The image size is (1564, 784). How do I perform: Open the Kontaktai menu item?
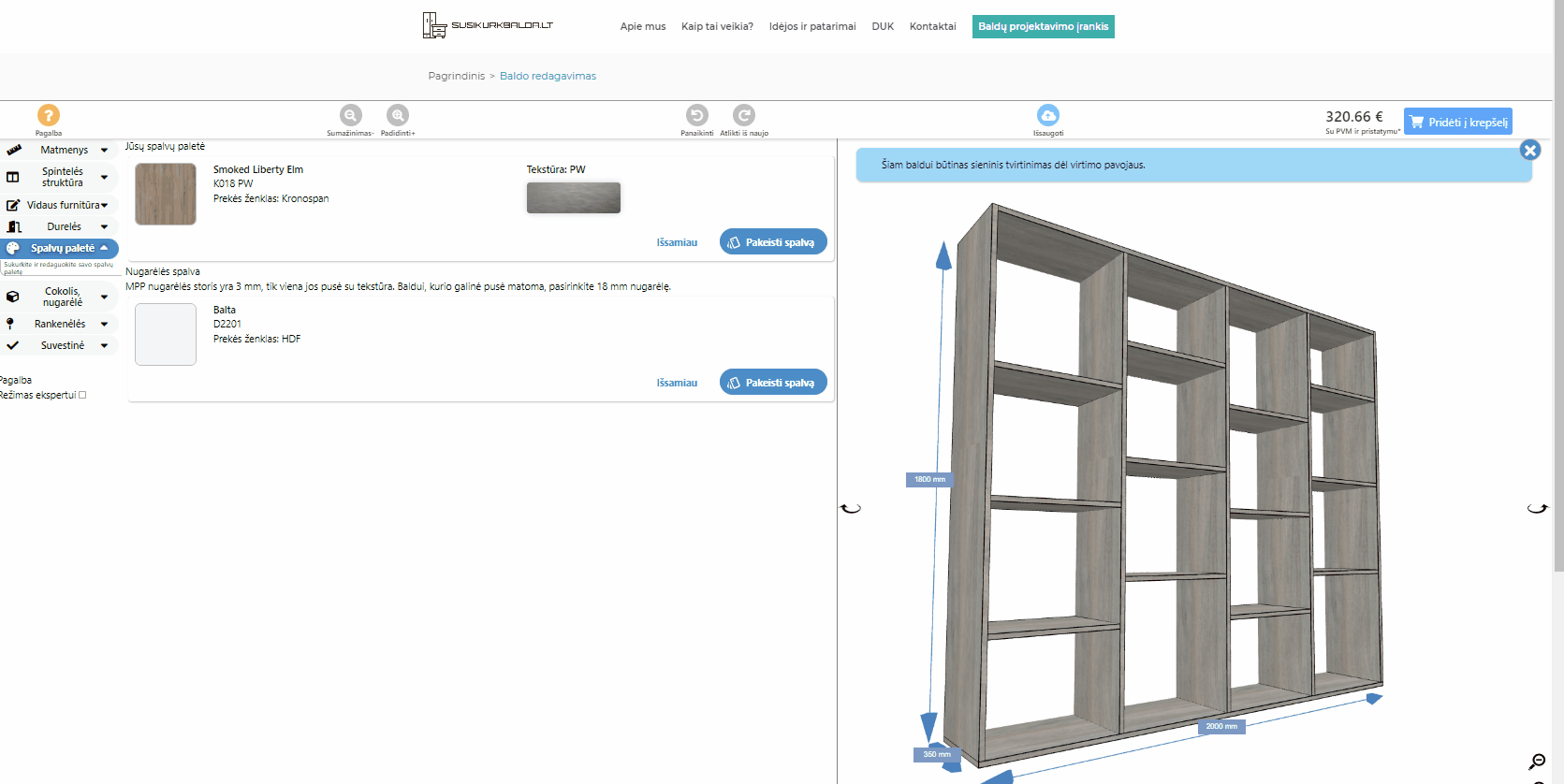click(932, 26)
